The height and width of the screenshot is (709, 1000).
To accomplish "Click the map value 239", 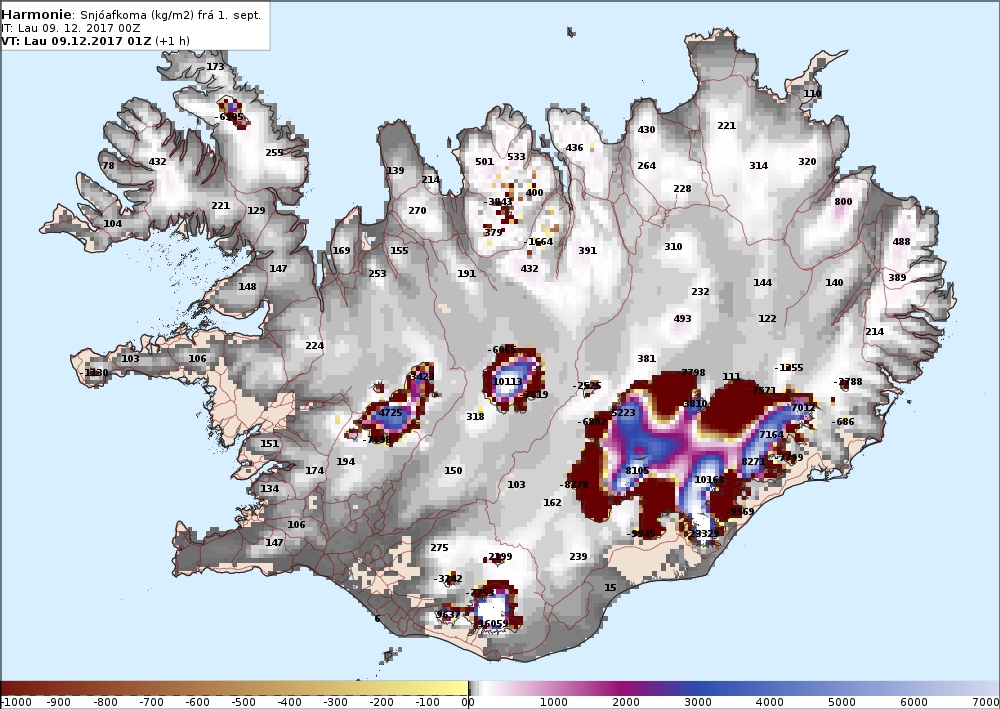I will tap(578, 556).
